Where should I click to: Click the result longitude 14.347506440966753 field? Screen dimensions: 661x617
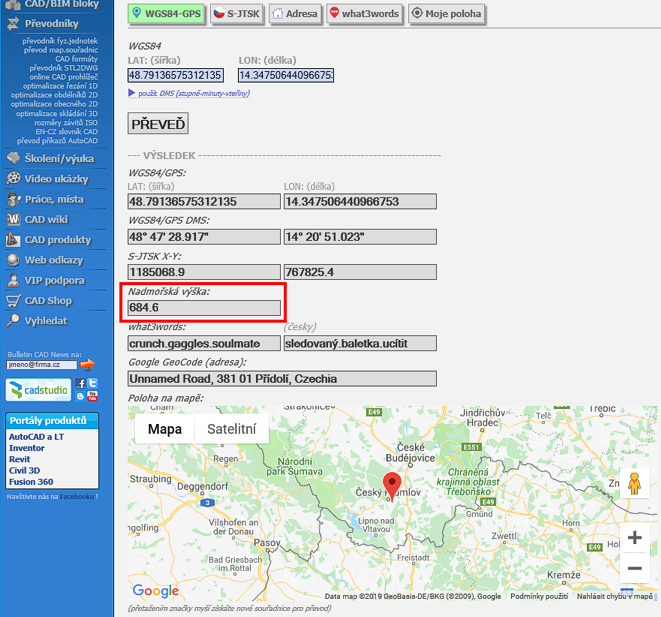[360, 201]
